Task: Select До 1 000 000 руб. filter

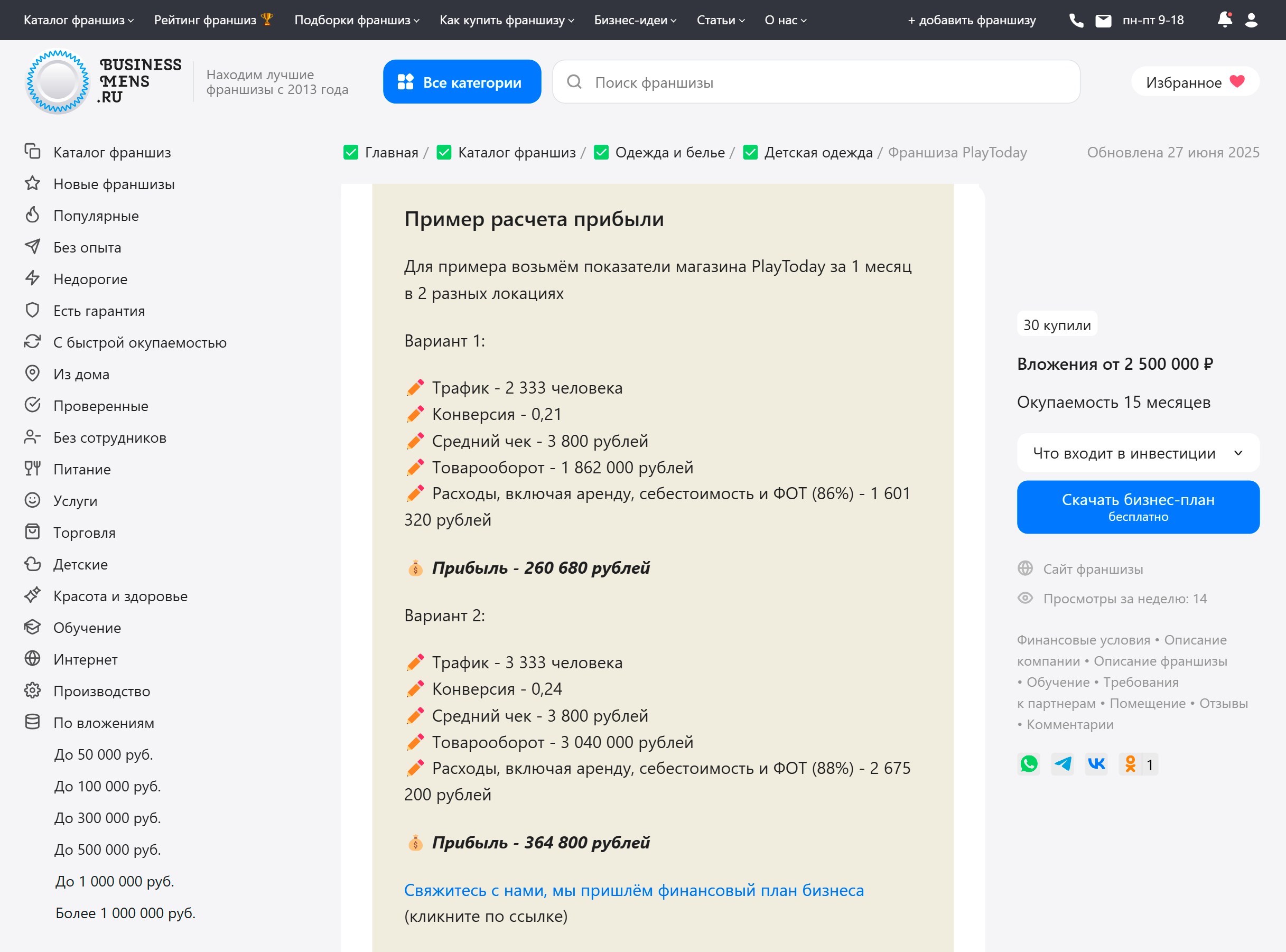Action: [x=115, y=881]
